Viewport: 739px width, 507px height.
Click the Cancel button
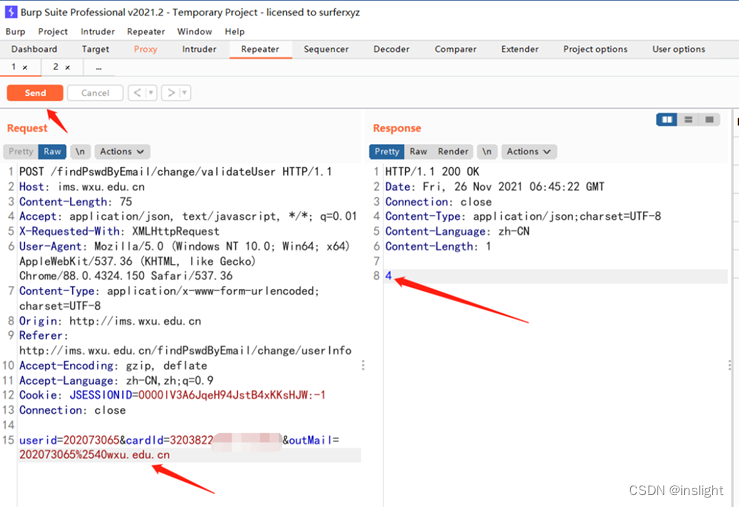(x=95, y=93)
